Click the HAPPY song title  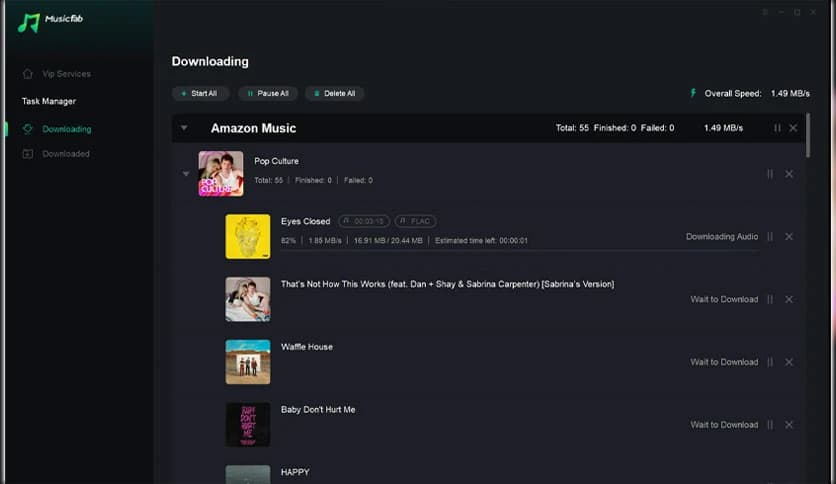(295, 472)
